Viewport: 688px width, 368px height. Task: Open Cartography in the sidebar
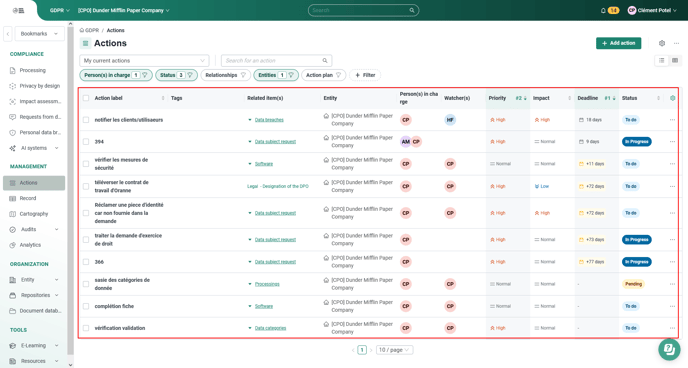pyautogui.click(x=34, y=214)
